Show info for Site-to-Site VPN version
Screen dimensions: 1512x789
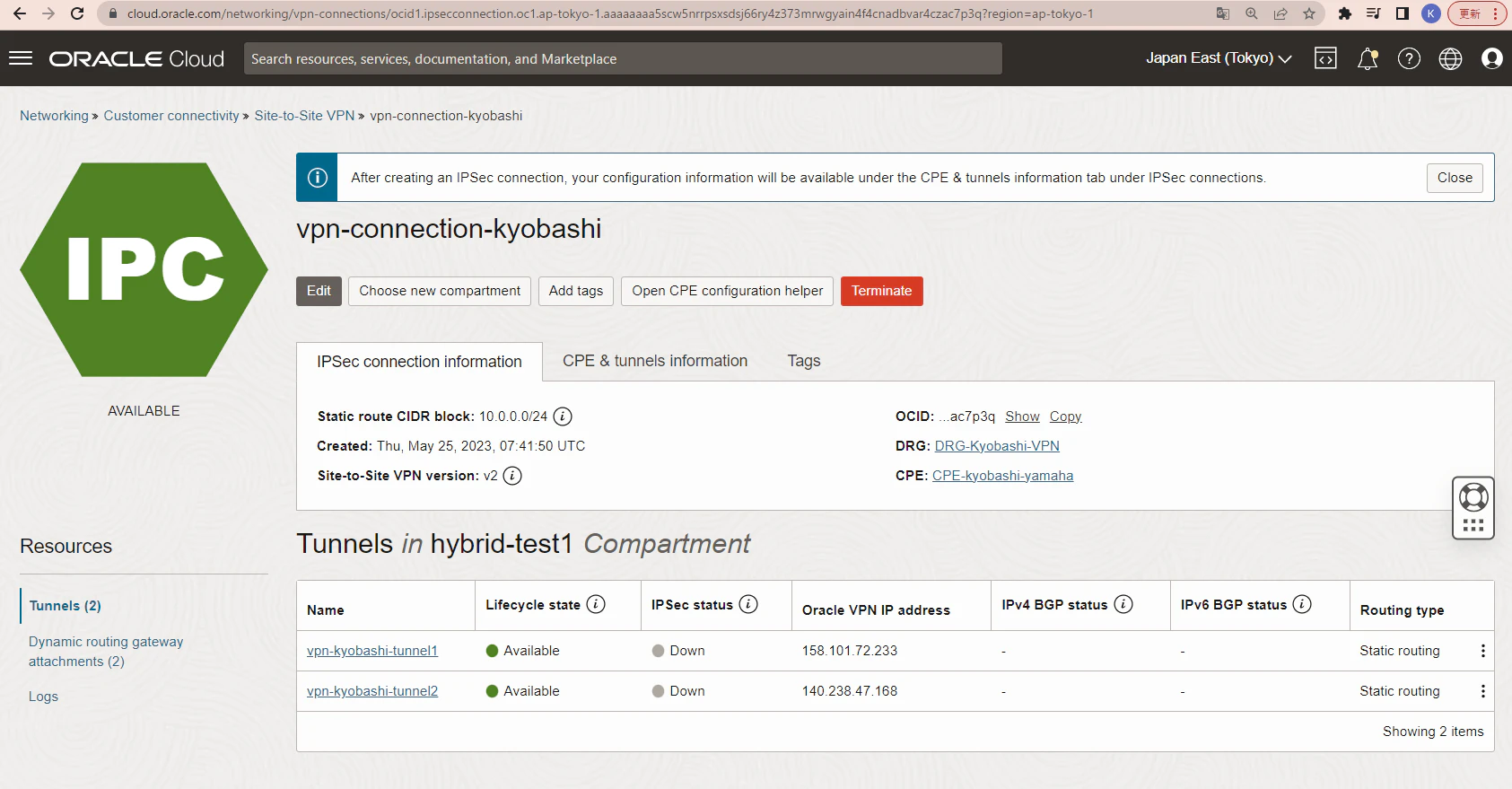pyautogui.click(x=512, y=476)
